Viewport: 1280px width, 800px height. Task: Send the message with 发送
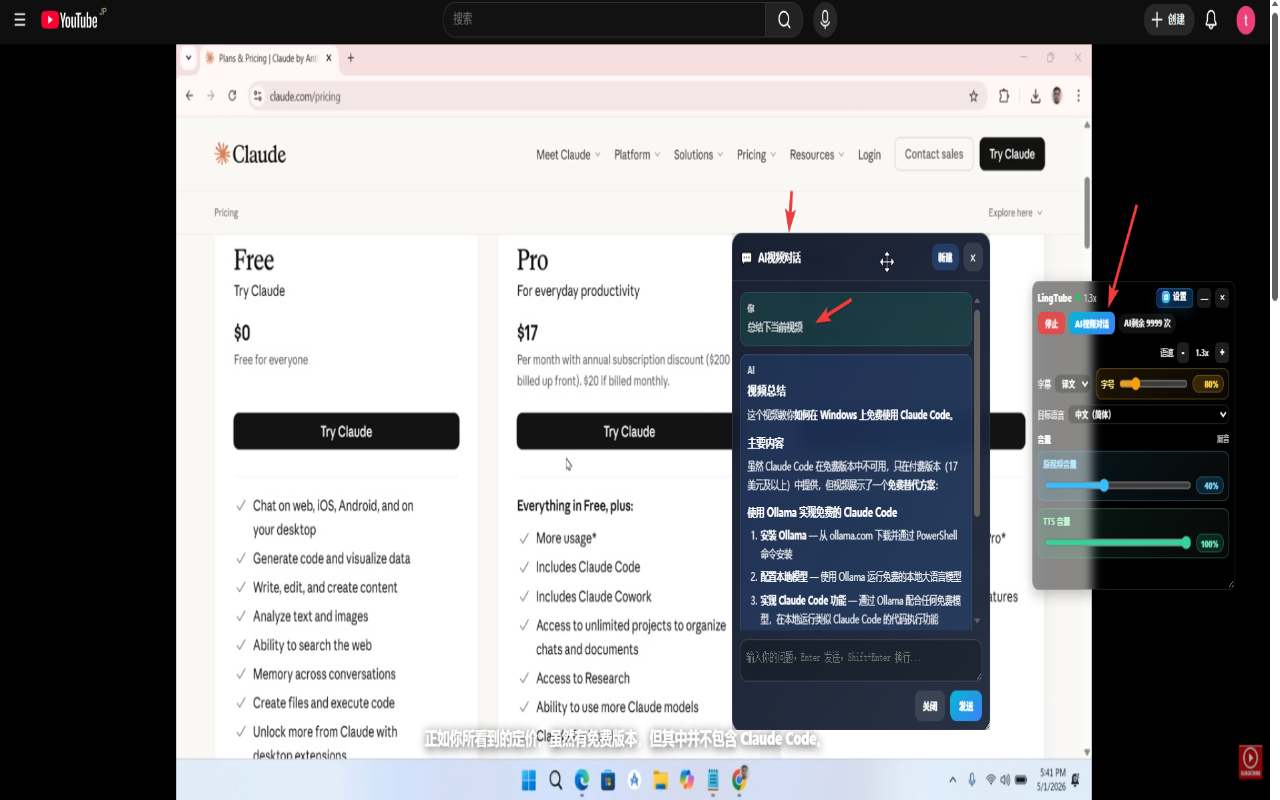click(x=966, y=706)
